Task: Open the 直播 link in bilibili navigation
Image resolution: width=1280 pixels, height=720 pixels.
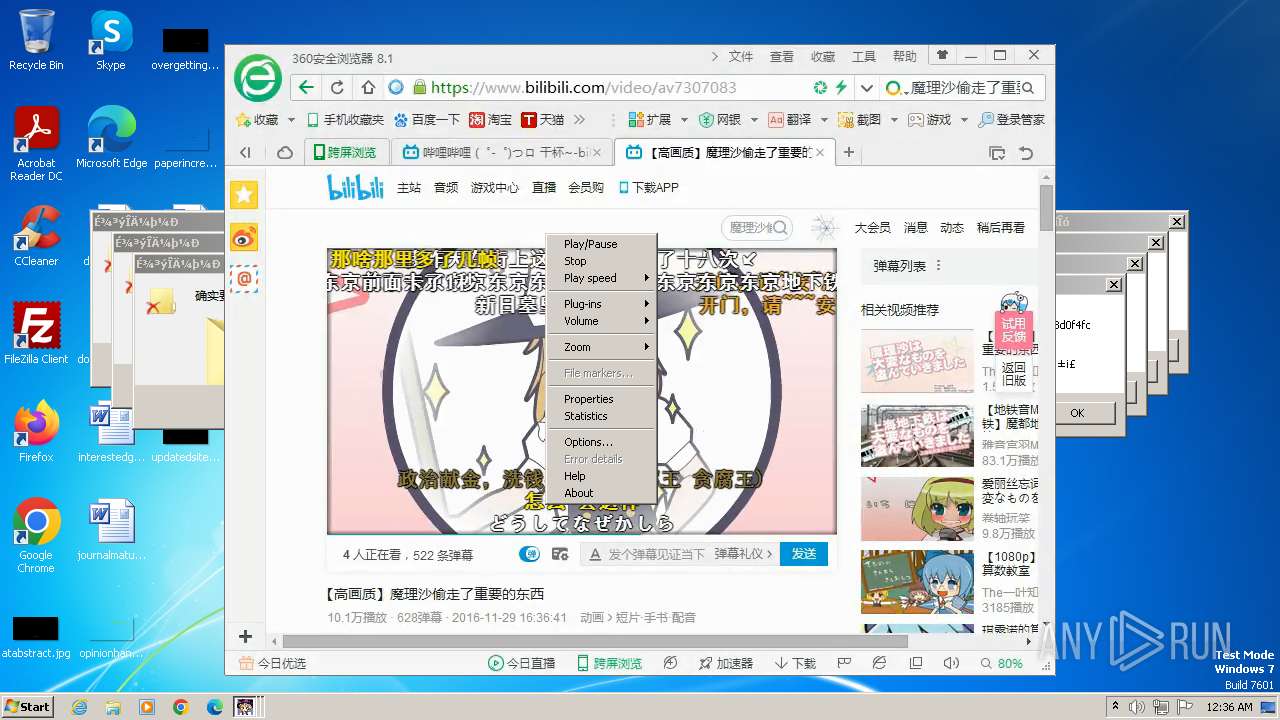Action: (544, 187)
